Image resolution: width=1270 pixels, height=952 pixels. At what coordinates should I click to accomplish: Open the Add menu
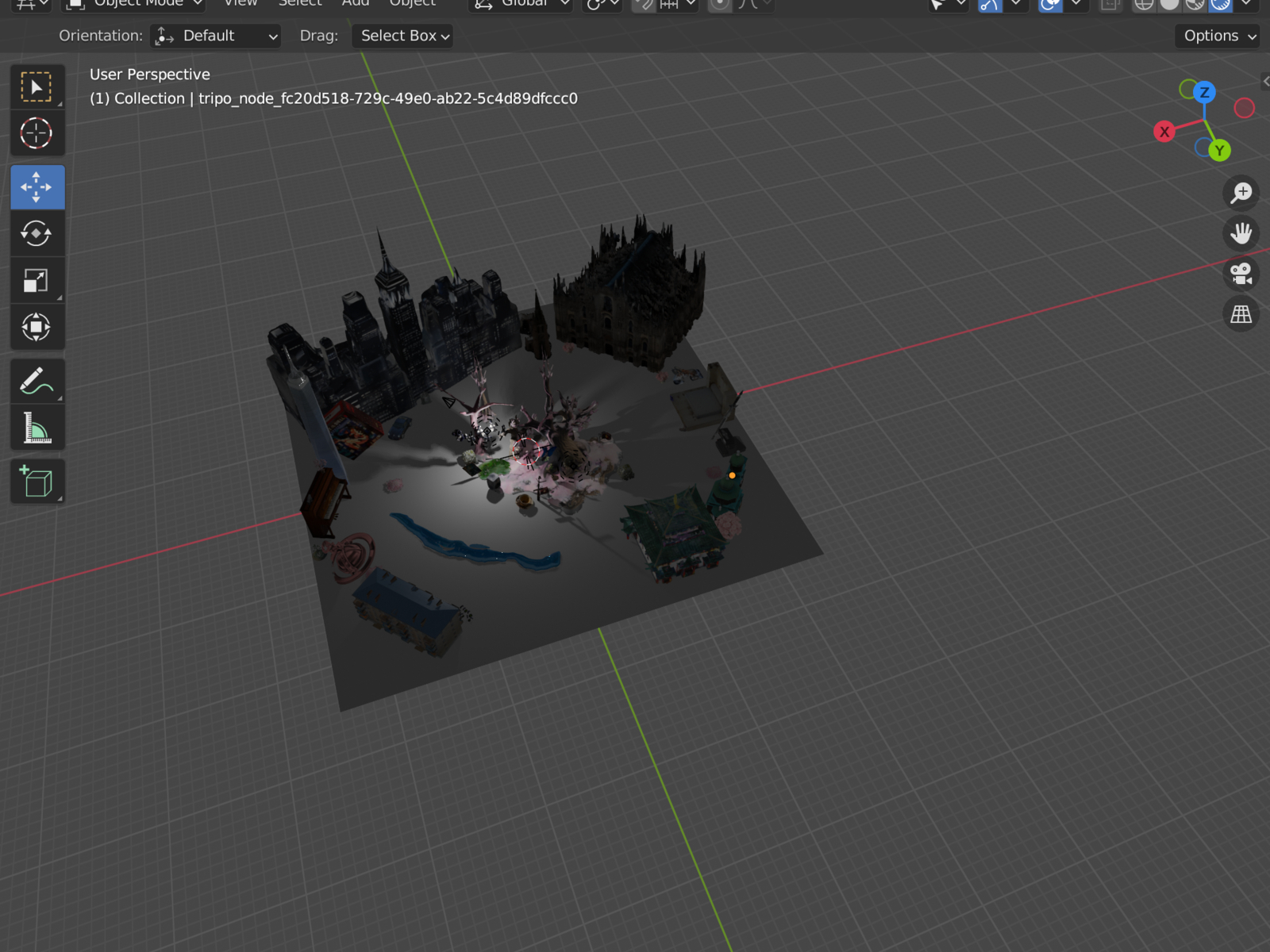[x=356, y=3]
